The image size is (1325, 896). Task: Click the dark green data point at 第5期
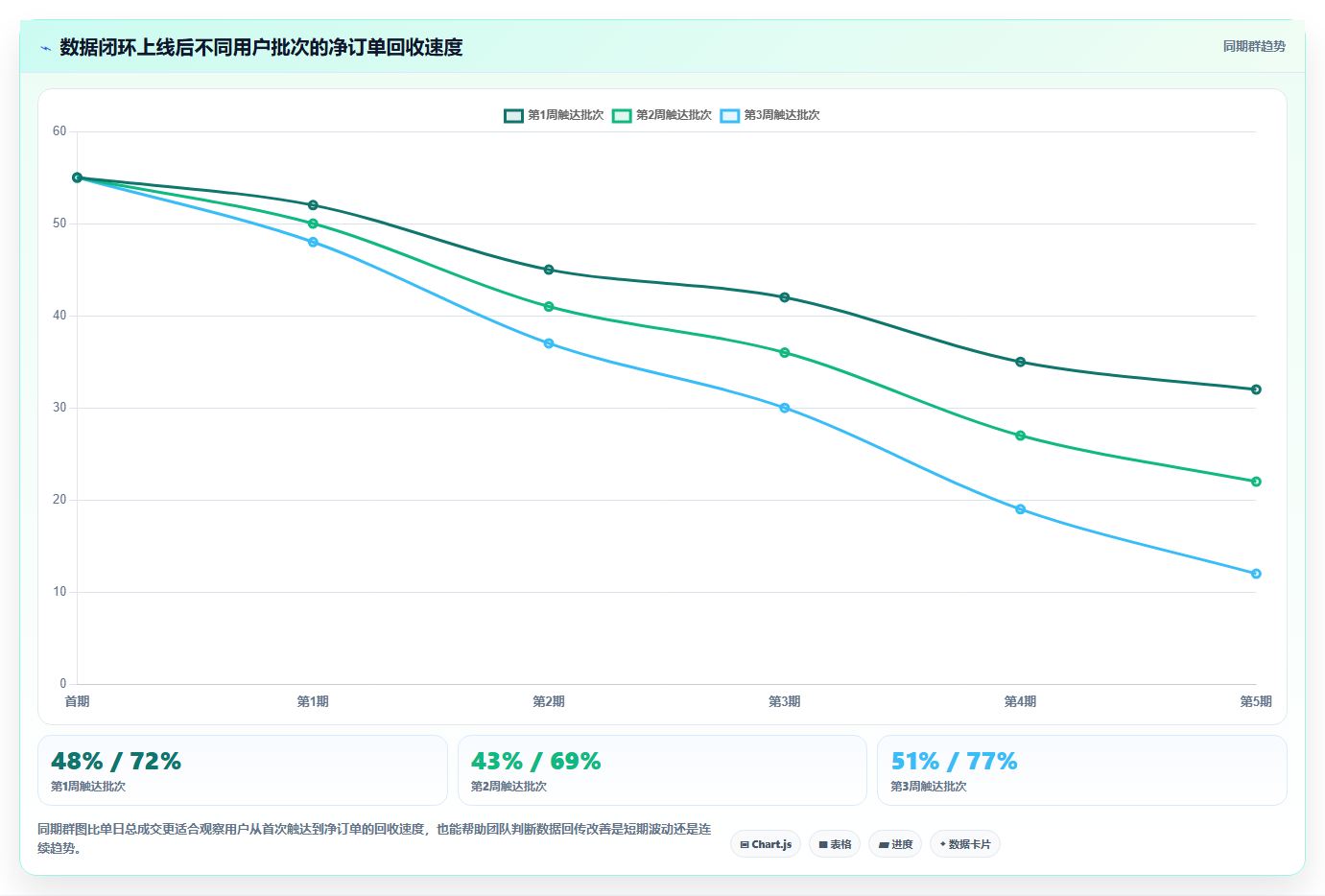pos(1256,389)
